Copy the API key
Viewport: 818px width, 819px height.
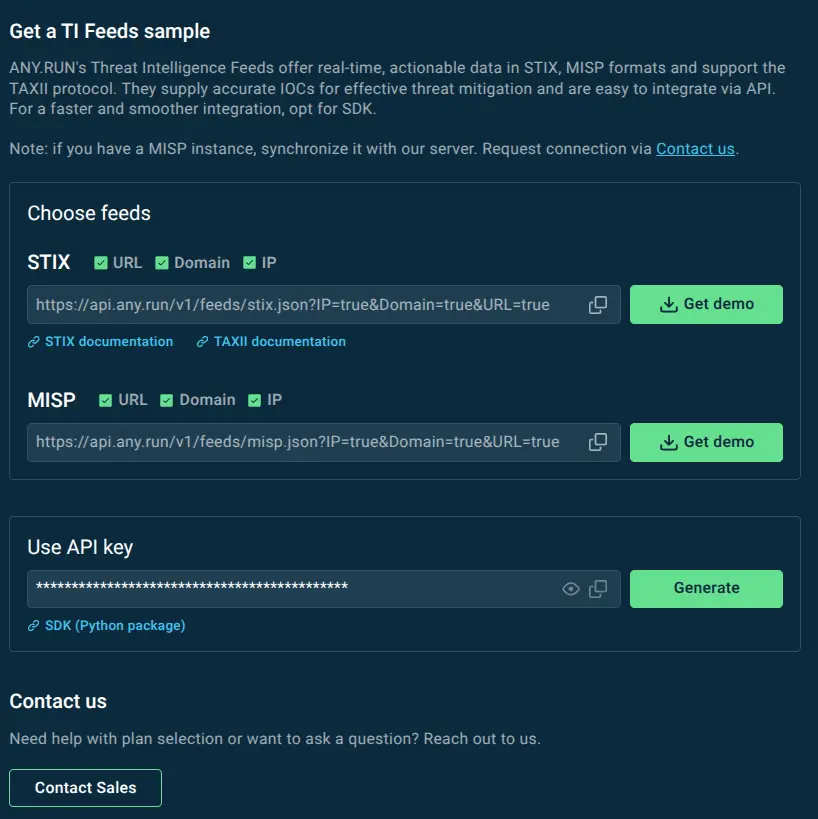click(598, 589)
